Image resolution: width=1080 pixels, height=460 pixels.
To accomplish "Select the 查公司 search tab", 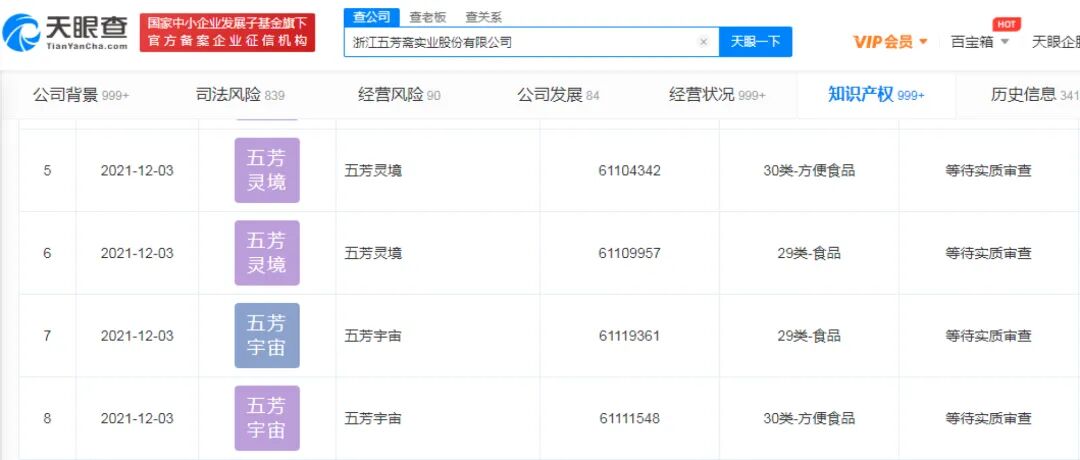I will [371, 17].
